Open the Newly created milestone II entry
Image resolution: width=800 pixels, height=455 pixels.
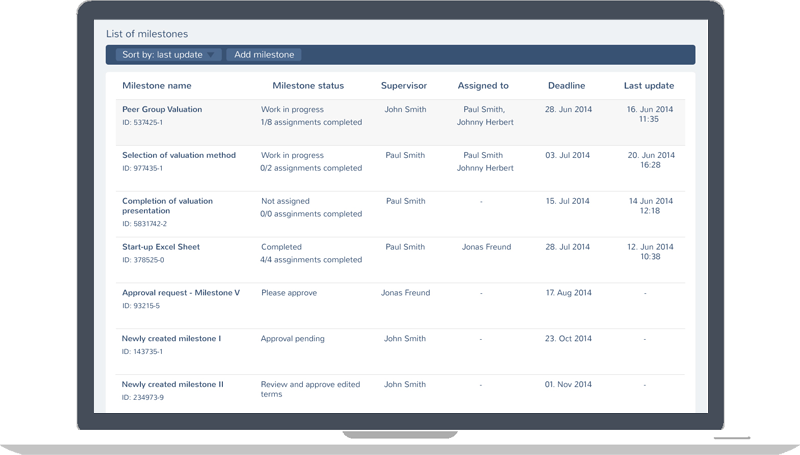click(x=172, y=384)
